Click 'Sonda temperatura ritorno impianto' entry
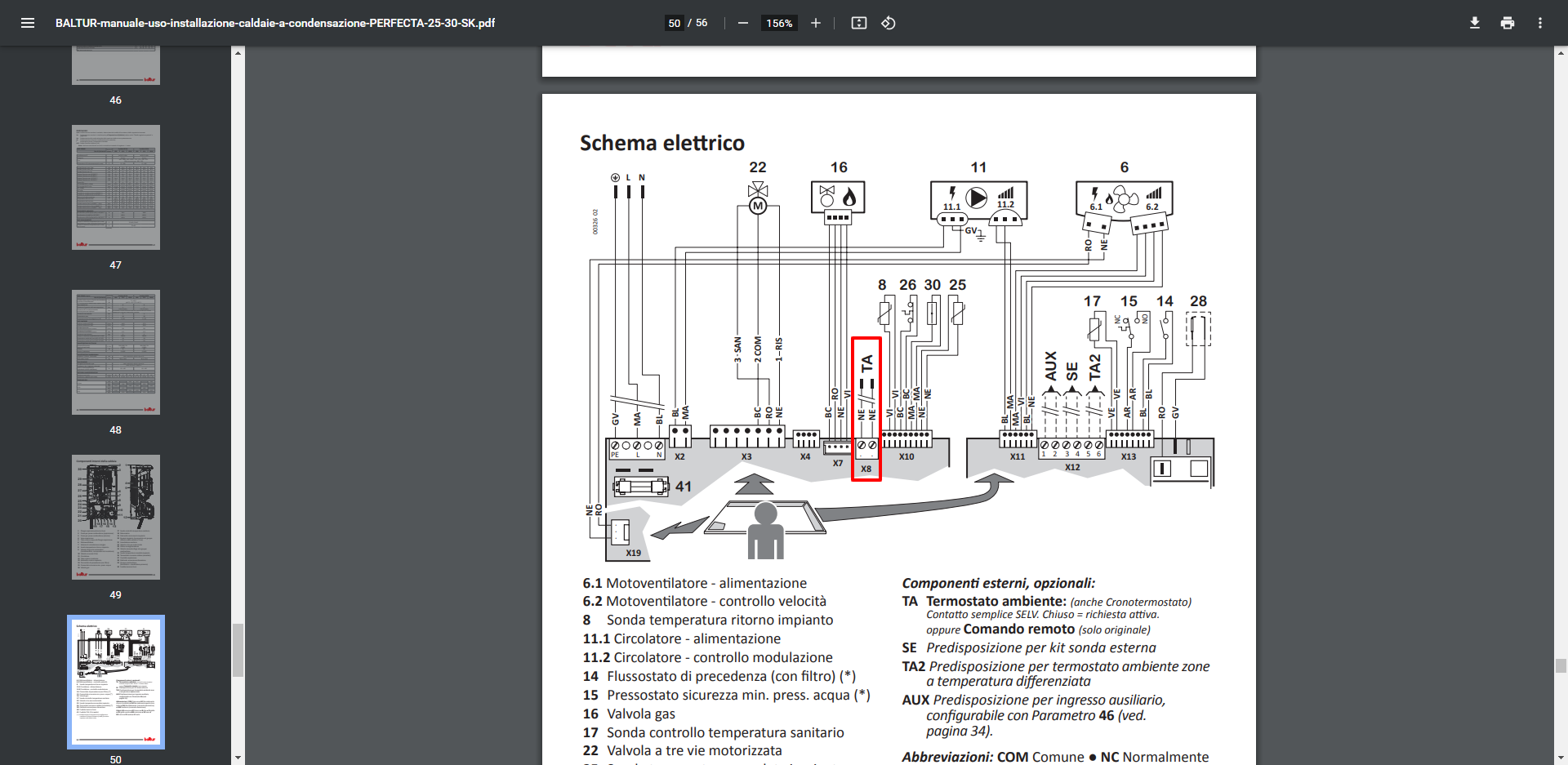This screenshot has width=1568, height=765. [719, 620]
